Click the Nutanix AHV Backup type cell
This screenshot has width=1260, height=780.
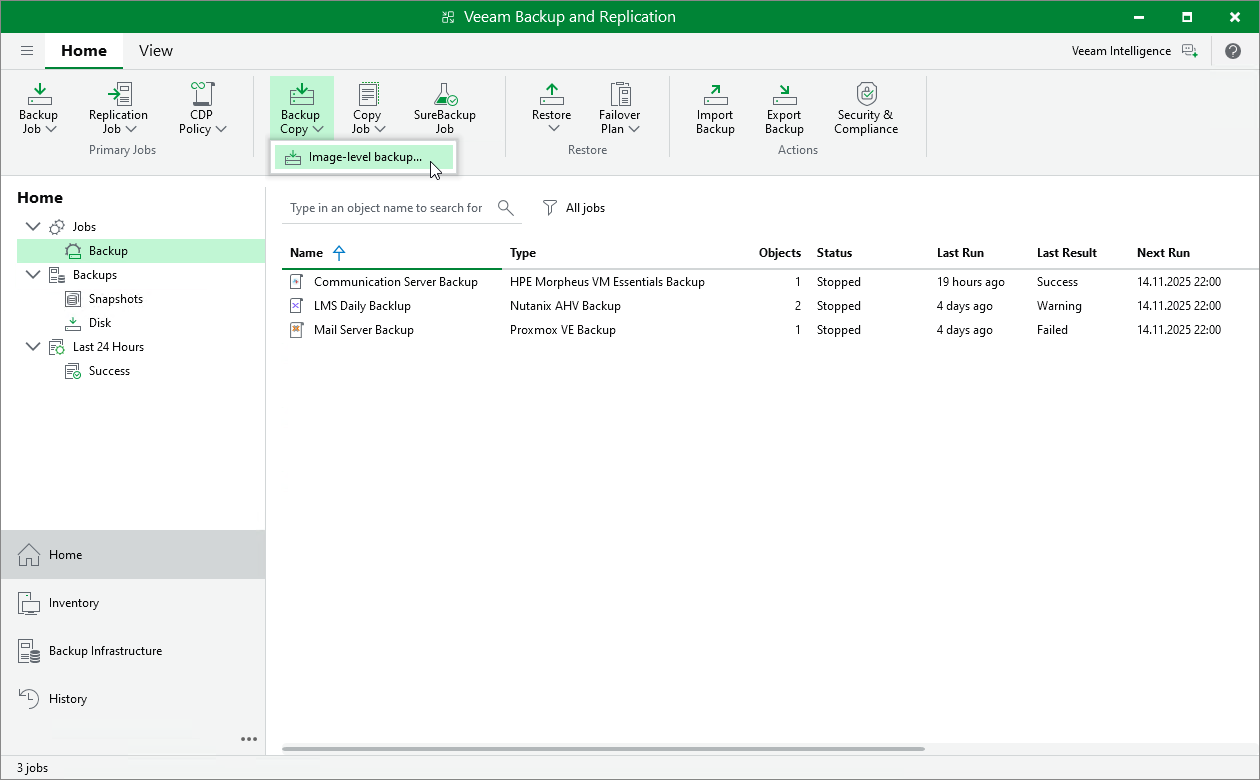pyautogui.click(x=565, y=306)
